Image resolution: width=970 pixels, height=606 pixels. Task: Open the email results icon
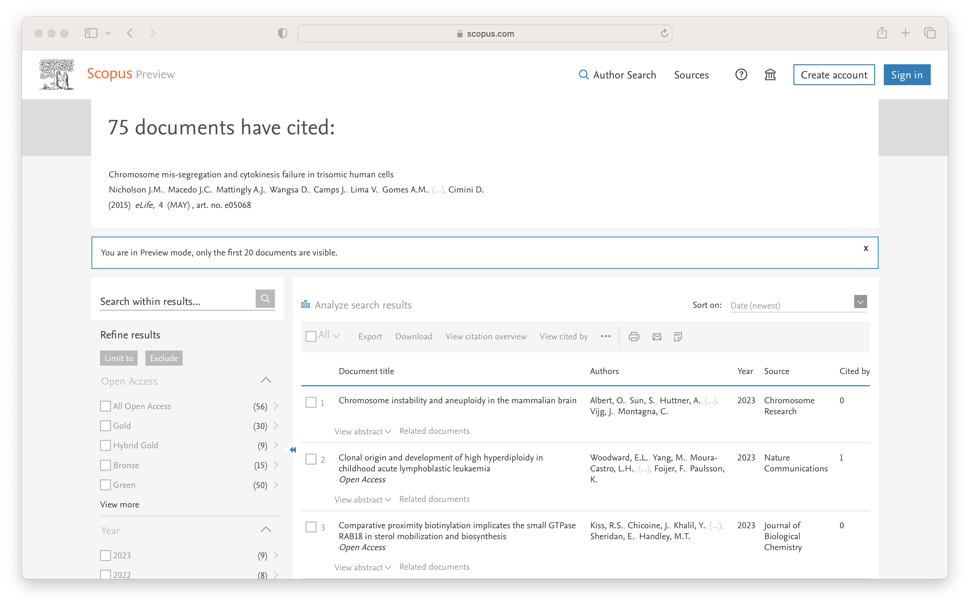pyautogui.click(x=657, y=337)
